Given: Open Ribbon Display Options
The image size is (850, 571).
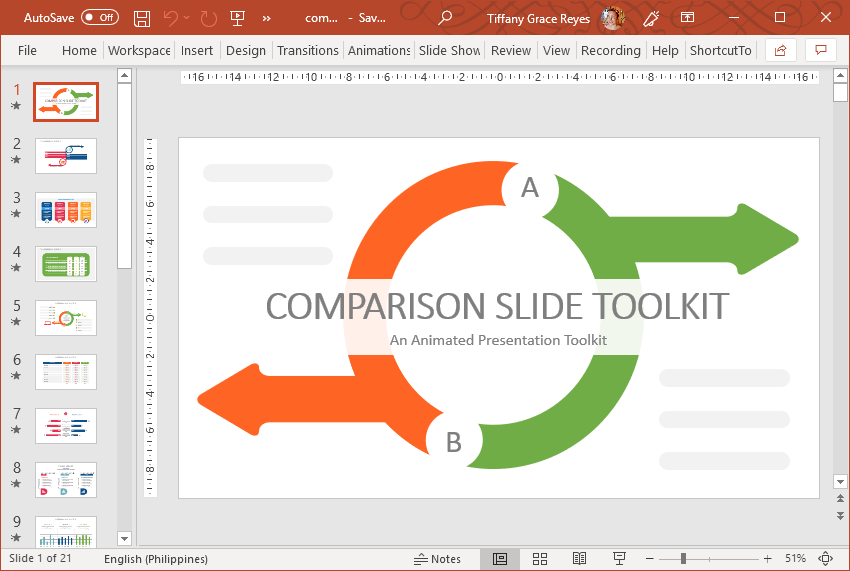Looking at the screenshot, I should pos(687,18).
